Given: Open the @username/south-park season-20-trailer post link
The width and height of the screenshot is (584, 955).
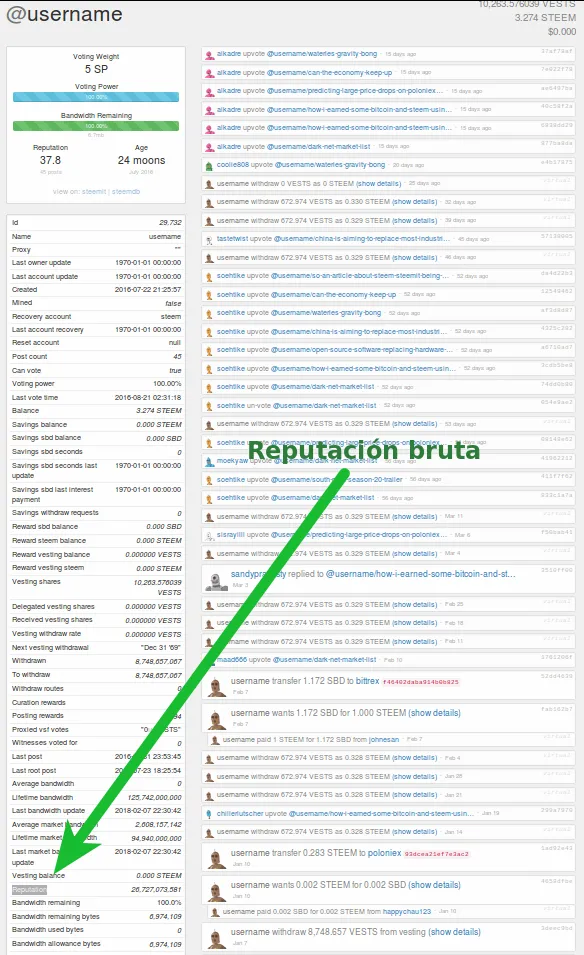Looking at the screenshot, I should [336, 479].
